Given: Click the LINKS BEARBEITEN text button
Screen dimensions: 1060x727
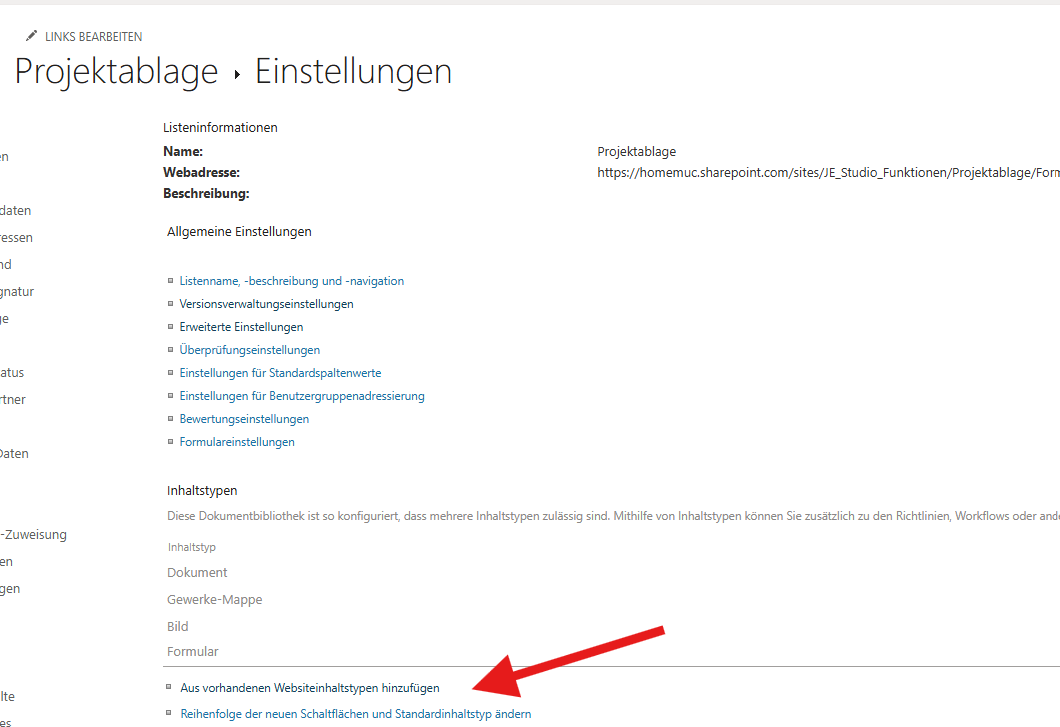Looking at the screenshot, I should pos(93,37).
